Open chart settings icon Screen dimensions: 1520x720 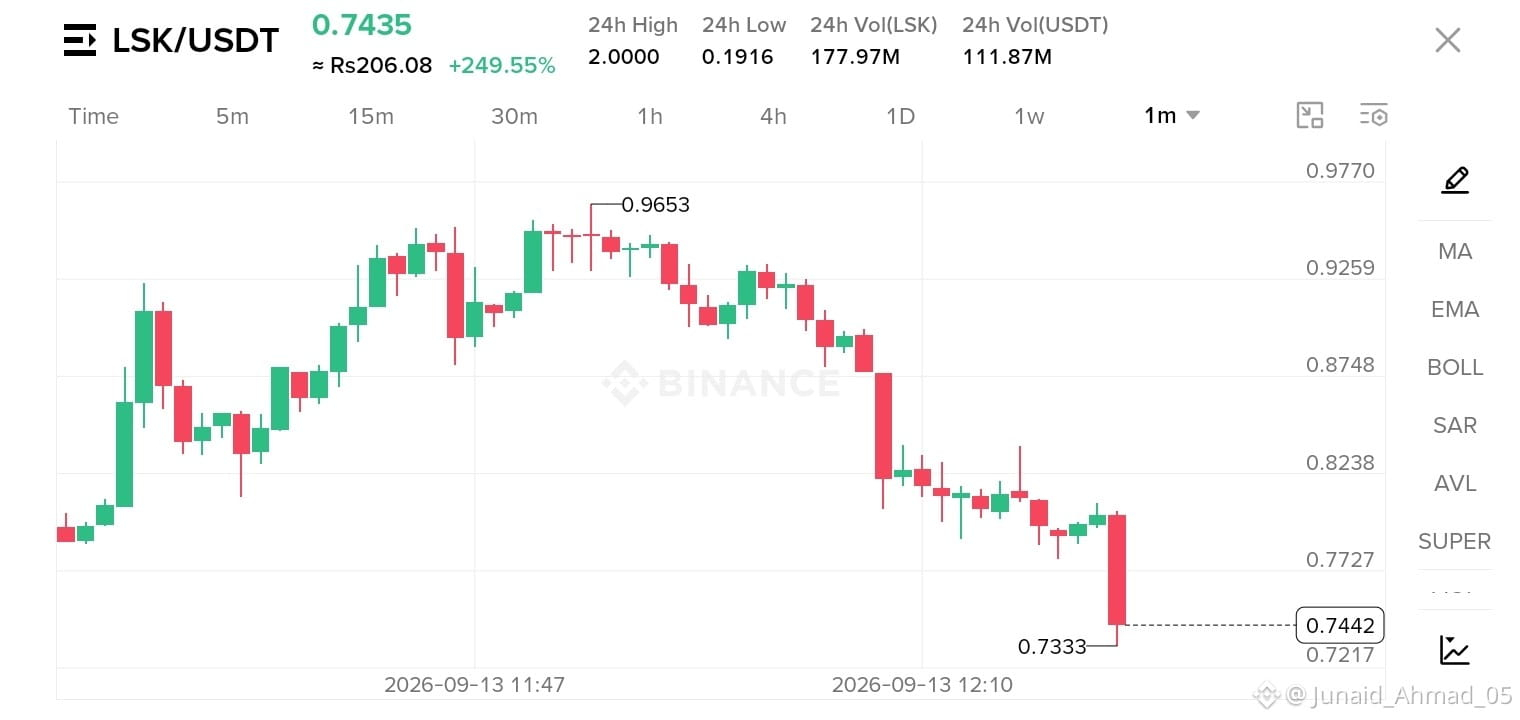[1373, 116]
